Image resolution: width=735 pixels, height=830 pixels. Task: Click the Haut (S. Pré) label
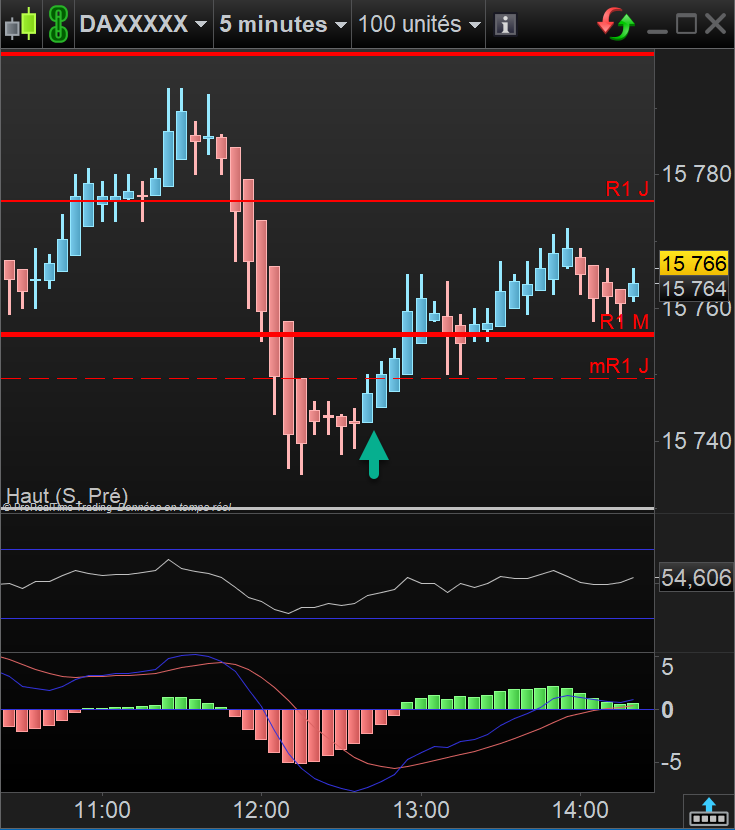click(67, 495)
